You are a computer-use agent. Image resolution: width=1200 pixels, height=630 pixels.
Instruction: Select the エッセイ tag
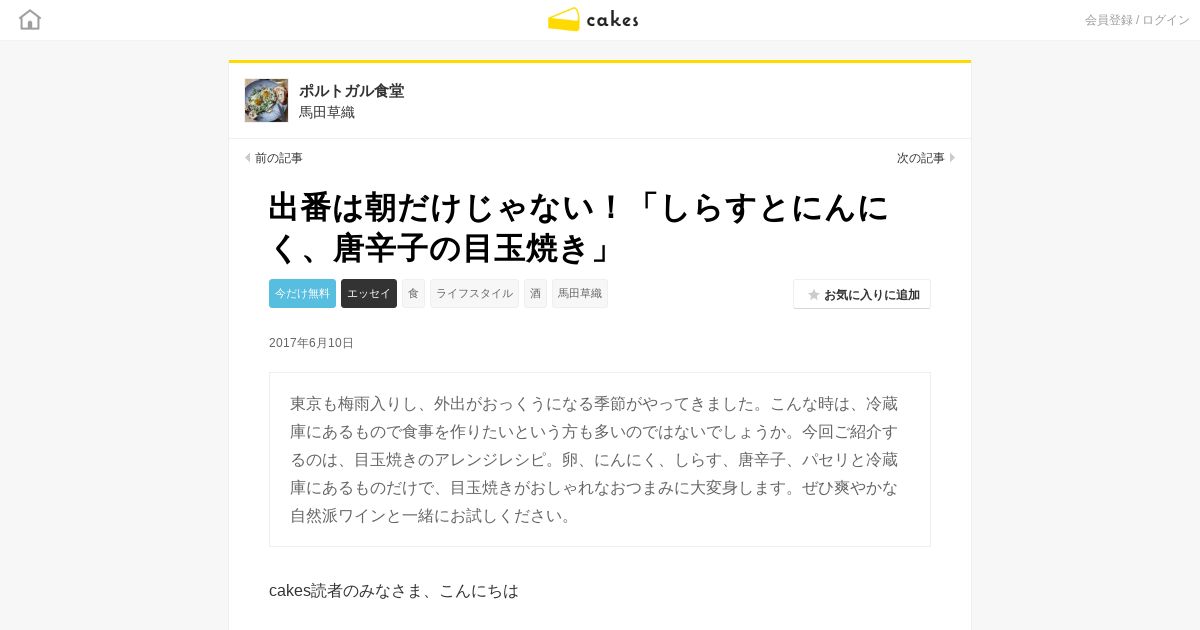(x=369, y=293)
